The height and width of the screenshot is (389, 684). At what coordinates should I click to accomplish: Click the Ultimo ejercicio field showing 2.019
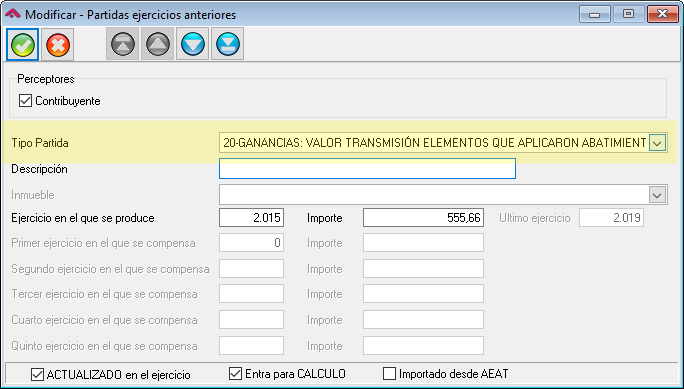pyautogui.click(x=611, y=218)
